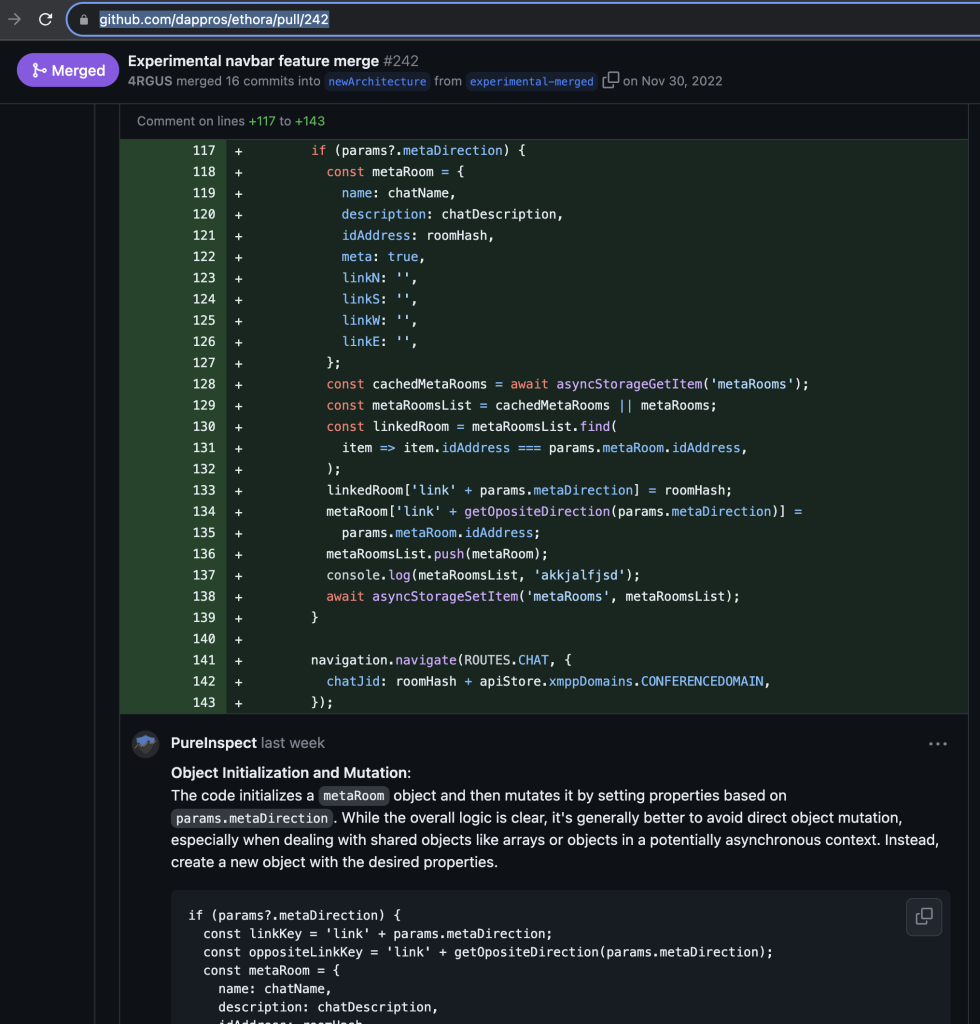Click line number 133
The height and width of the screenshot is (1024, 980).
204,490
